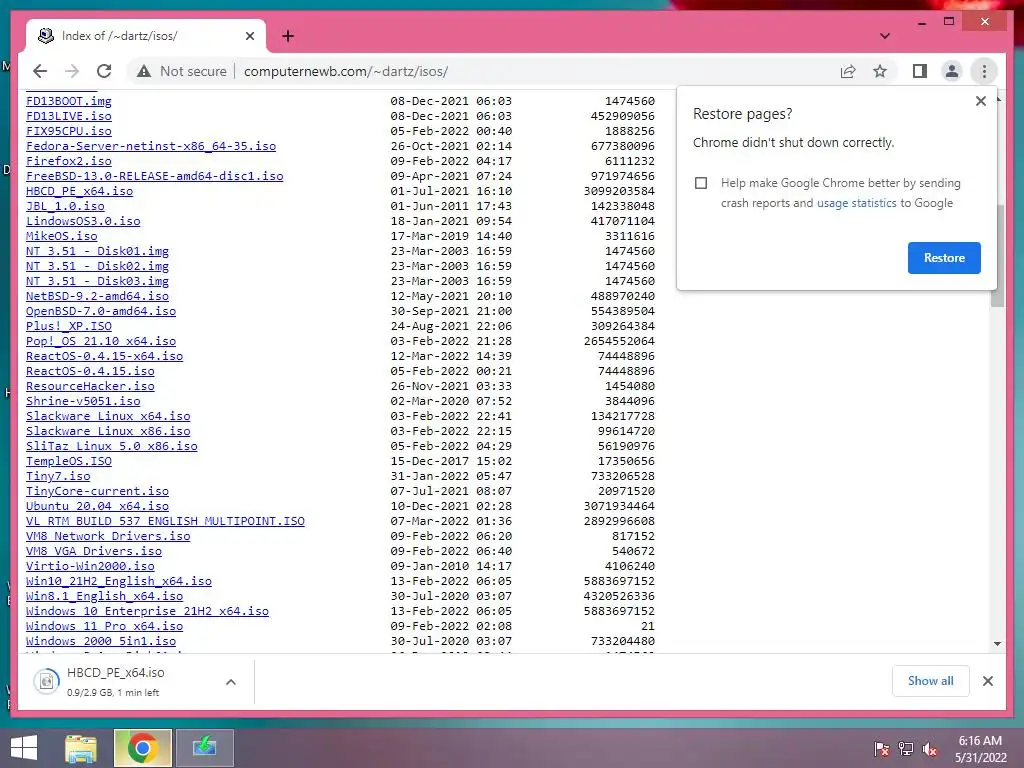Image resolution: width=1024 pixels, height=768 pixels.
Task: Download Fedora-Server-netinst-x86_64-35.iso
Action: 151,146
